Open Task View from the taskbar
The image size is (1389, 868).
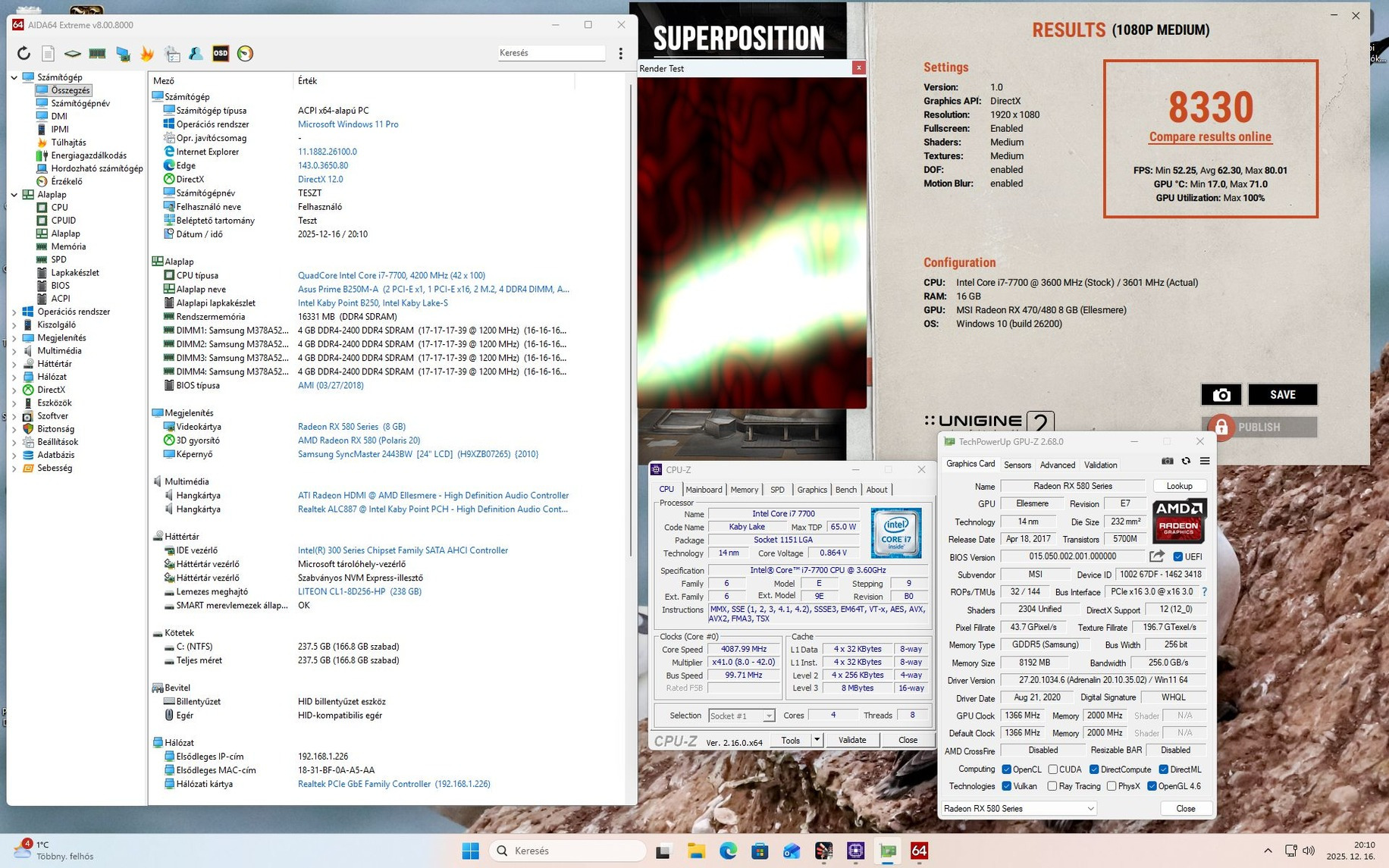click(663, 851)
